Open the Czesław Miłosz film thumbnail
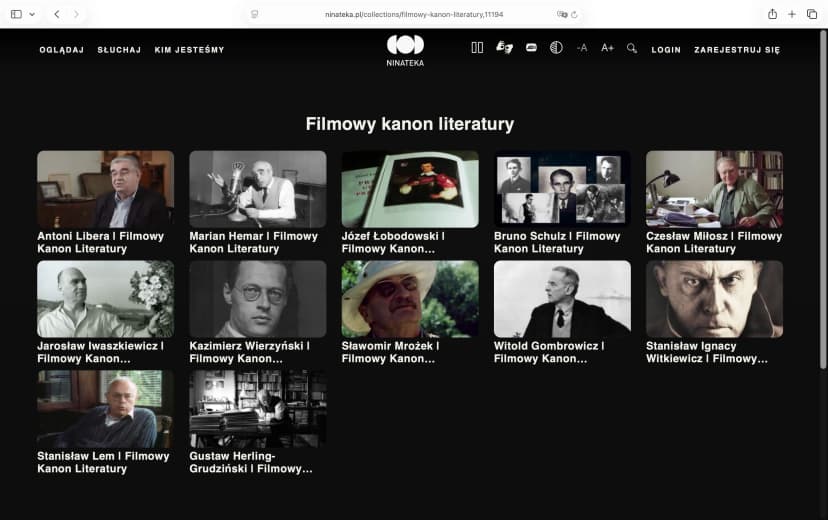The height and width of the screenshot is (520, 828). tap(714, 189)
